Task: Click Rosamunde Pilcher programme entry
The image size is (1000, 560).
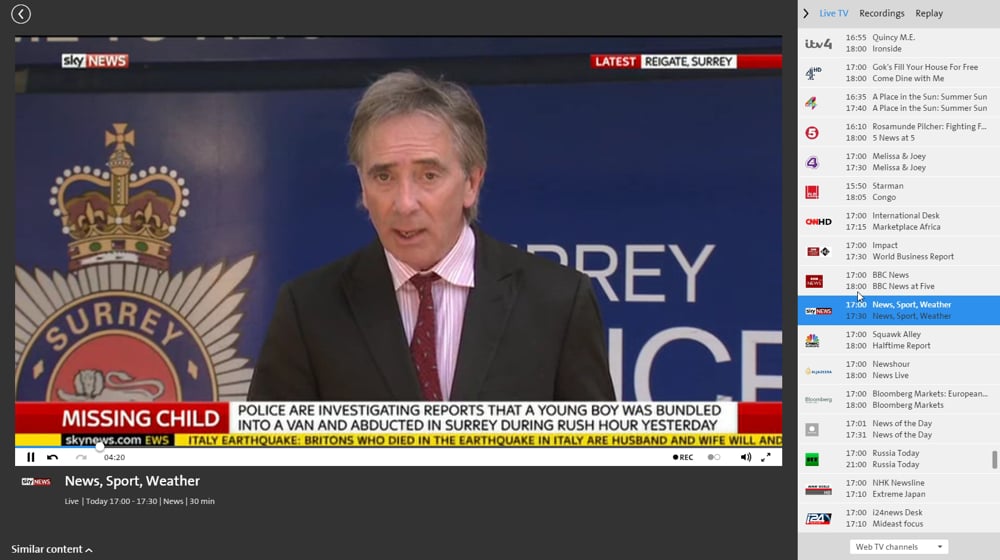Action: 929,126
